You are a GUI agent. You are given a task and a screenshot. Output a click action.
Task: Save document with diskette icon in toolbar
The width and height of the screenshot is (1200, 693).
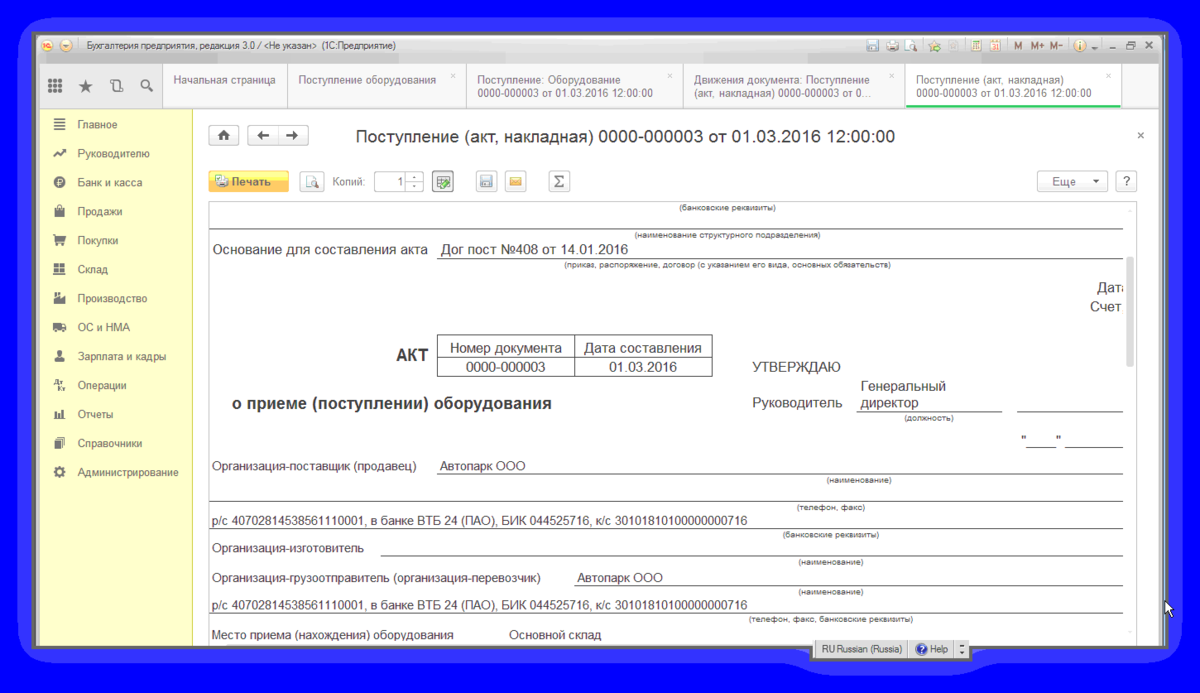click(x=486, y=182)
